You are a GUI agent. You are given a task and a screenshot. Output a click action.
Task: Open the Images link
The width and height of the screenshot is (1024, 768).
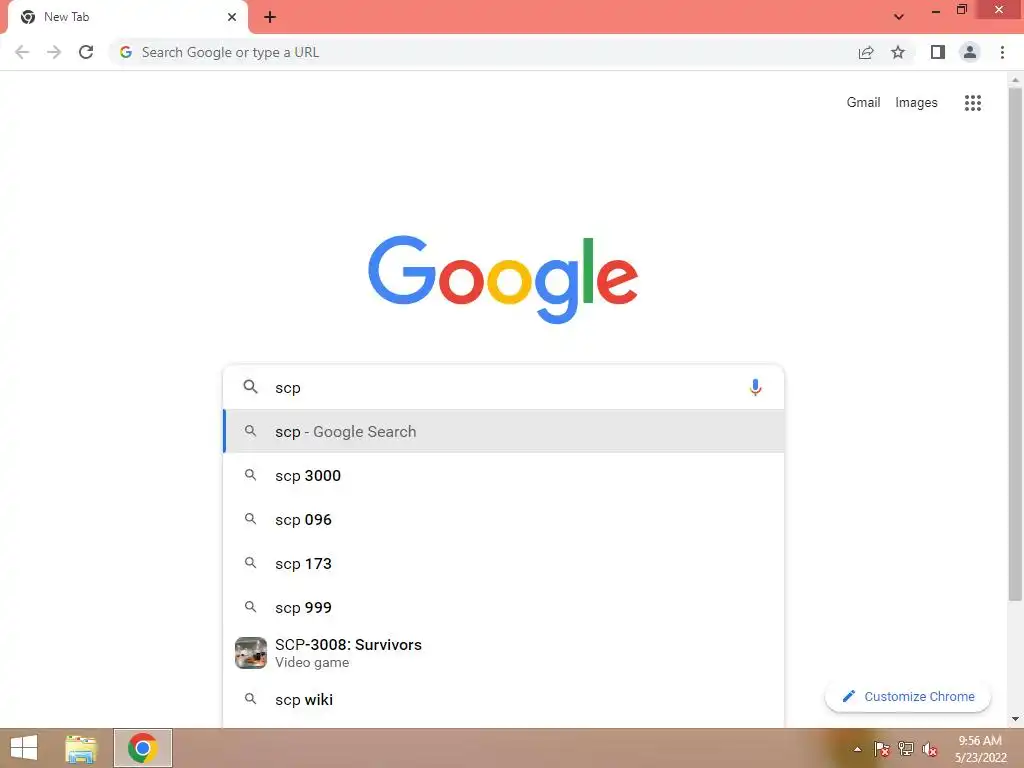(916, 103)
